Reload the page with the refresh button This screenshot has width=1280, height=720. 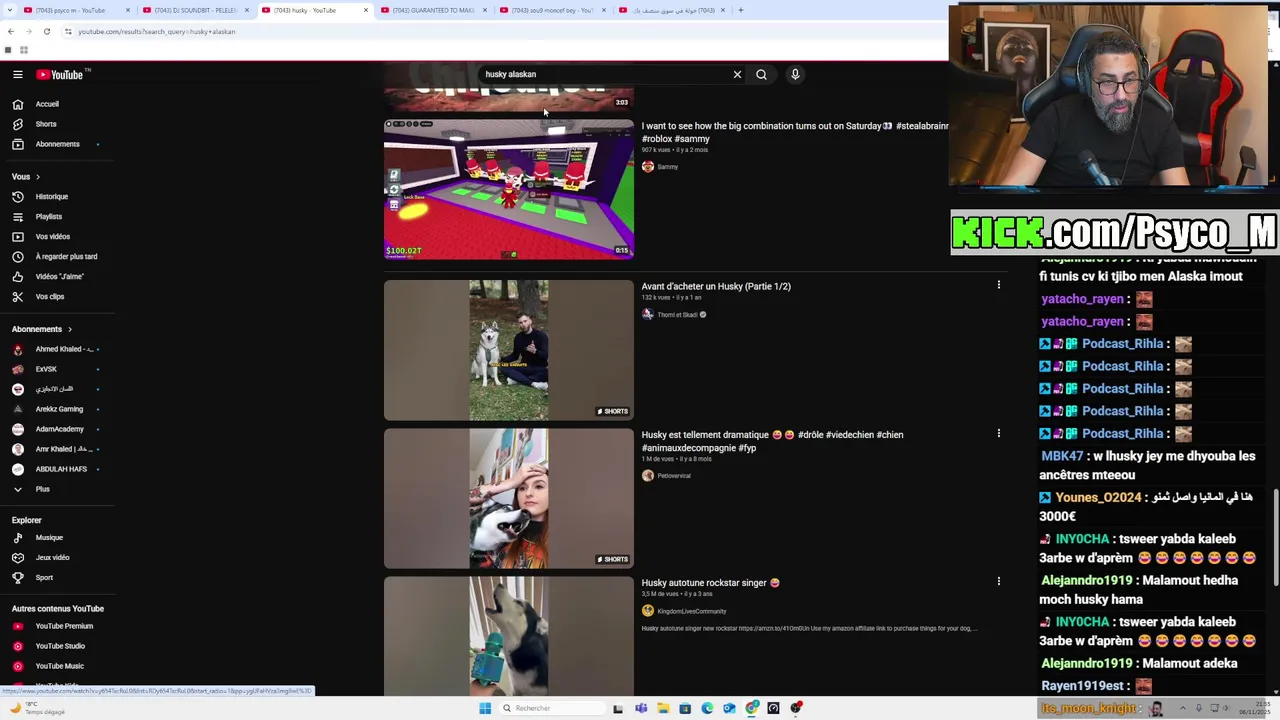pos(46,31)
